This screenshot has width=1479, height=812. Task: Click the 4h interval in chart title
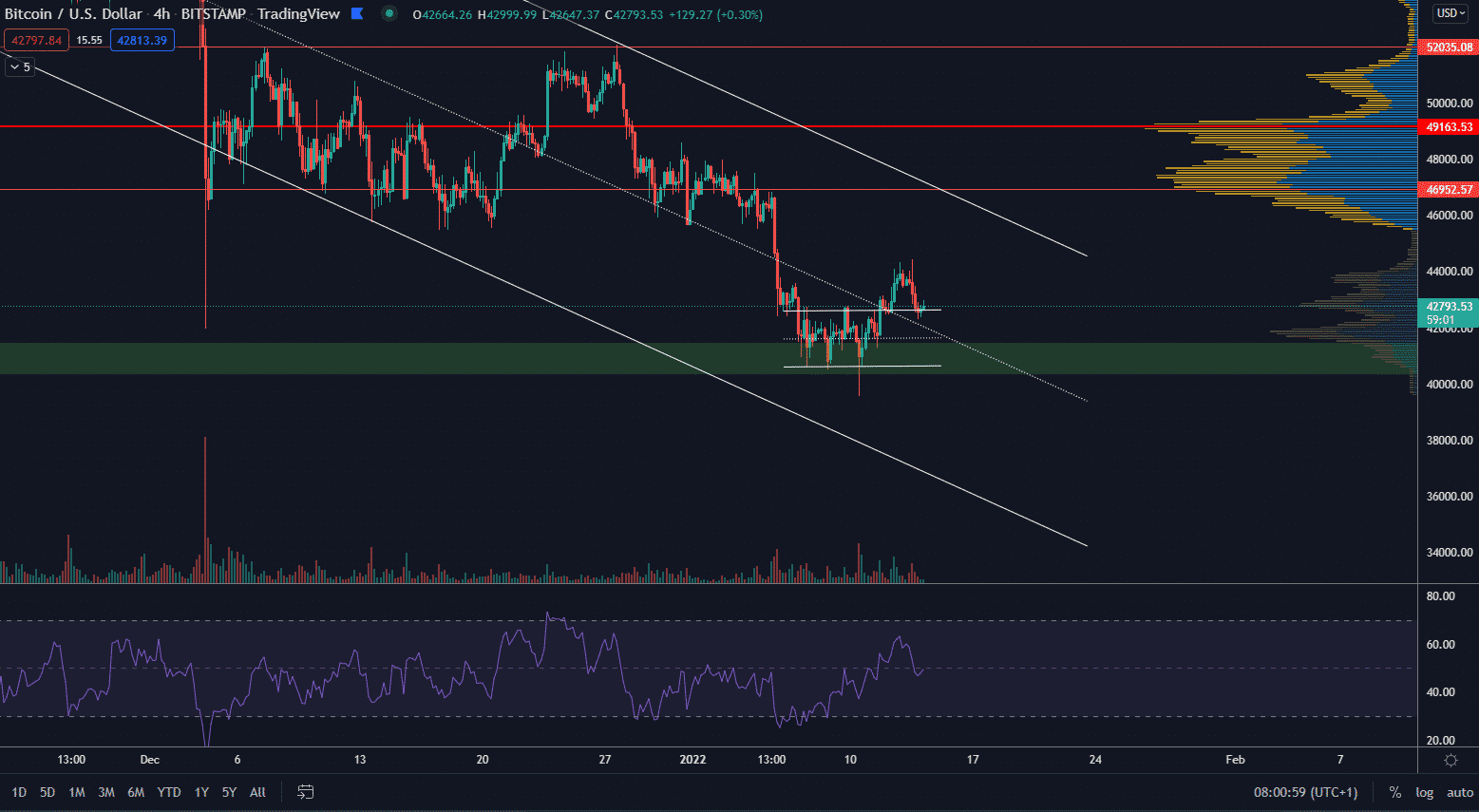tap(161, 13)
